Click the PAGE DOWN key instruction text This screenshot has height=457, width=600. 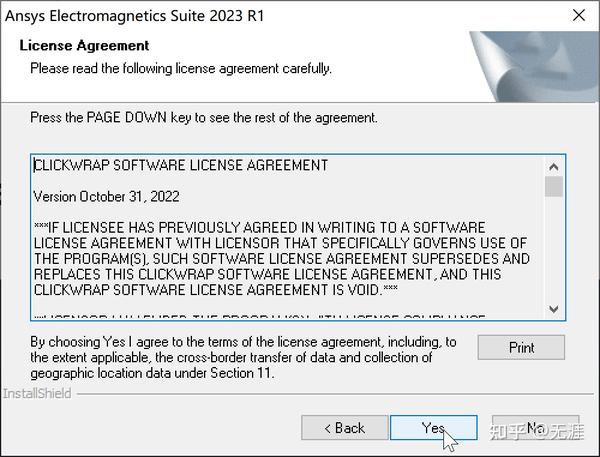coord(204,118)
